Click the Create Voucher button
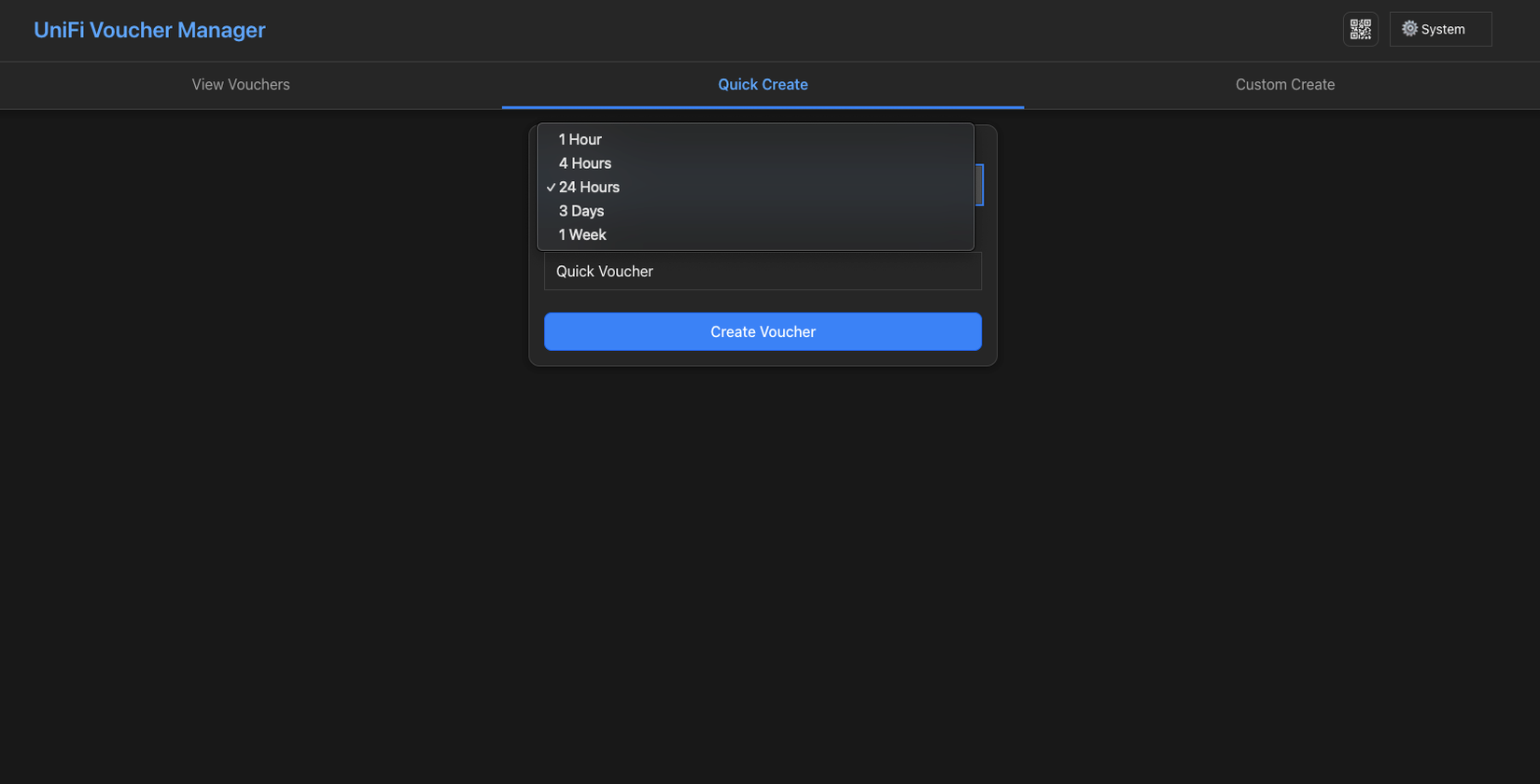1540x784 pixels. (x=763, y=331)
